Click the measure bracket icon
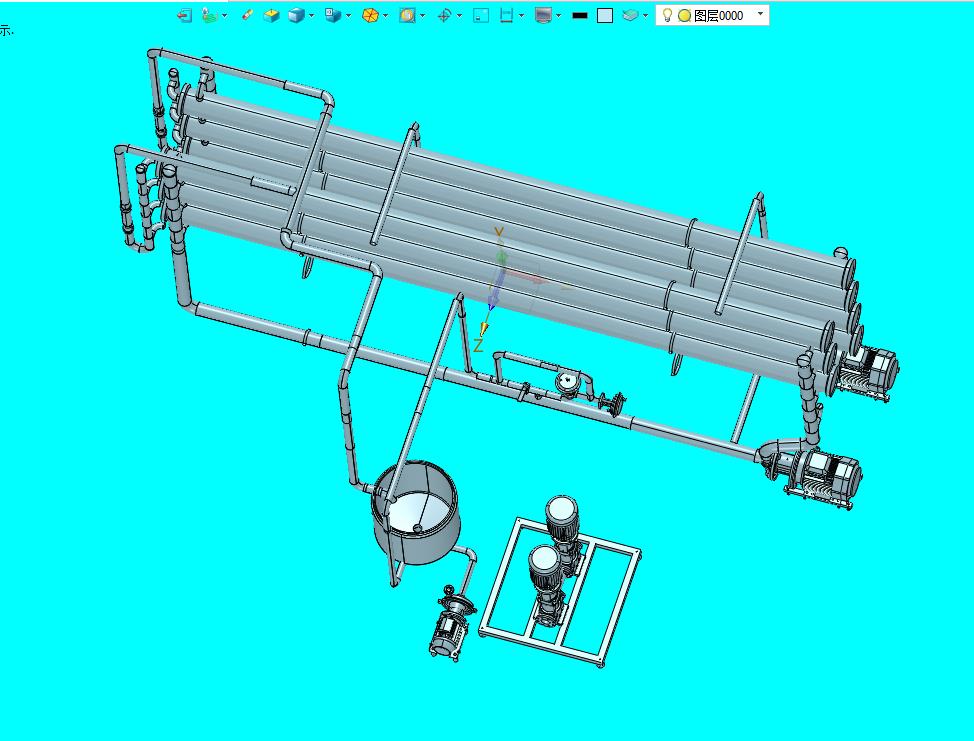 [x=506, y=16]
